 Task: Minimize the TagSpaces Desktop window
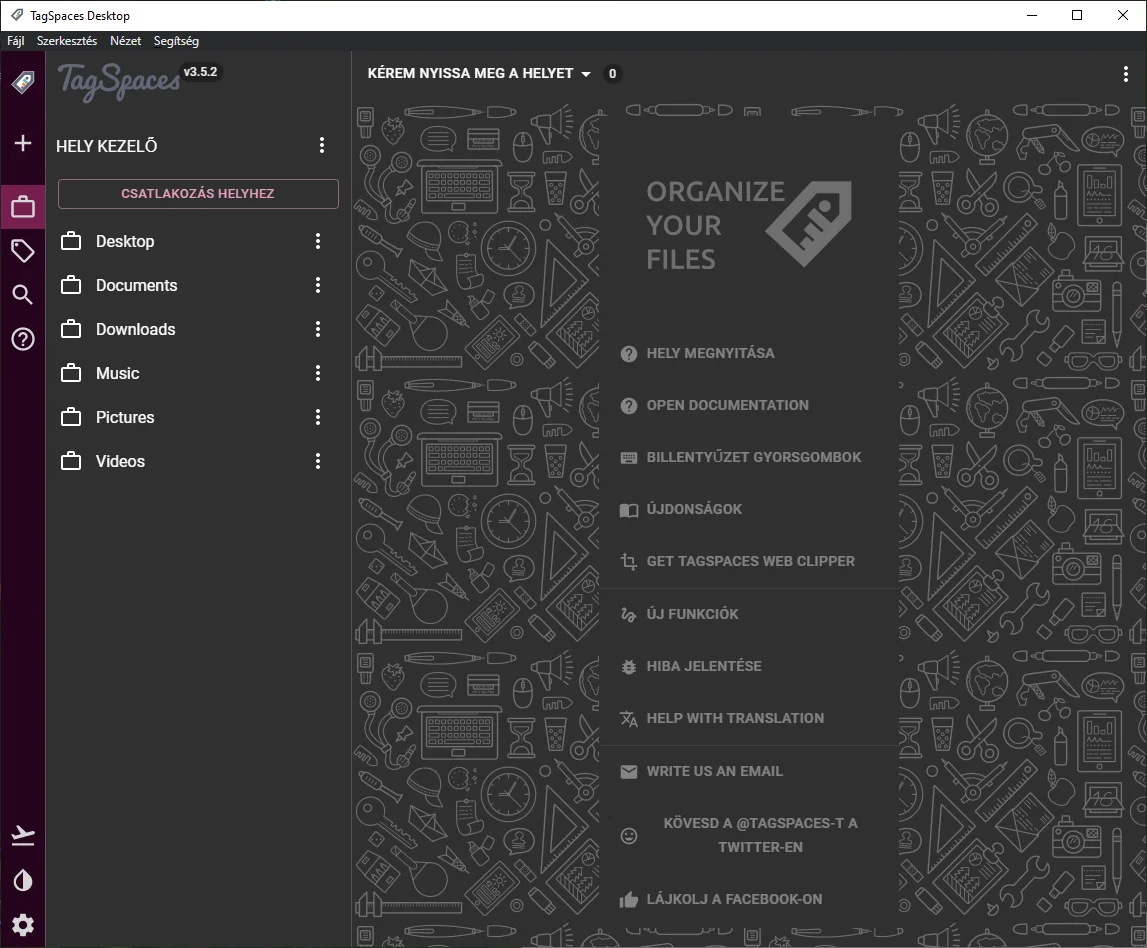coord(1031,15)
